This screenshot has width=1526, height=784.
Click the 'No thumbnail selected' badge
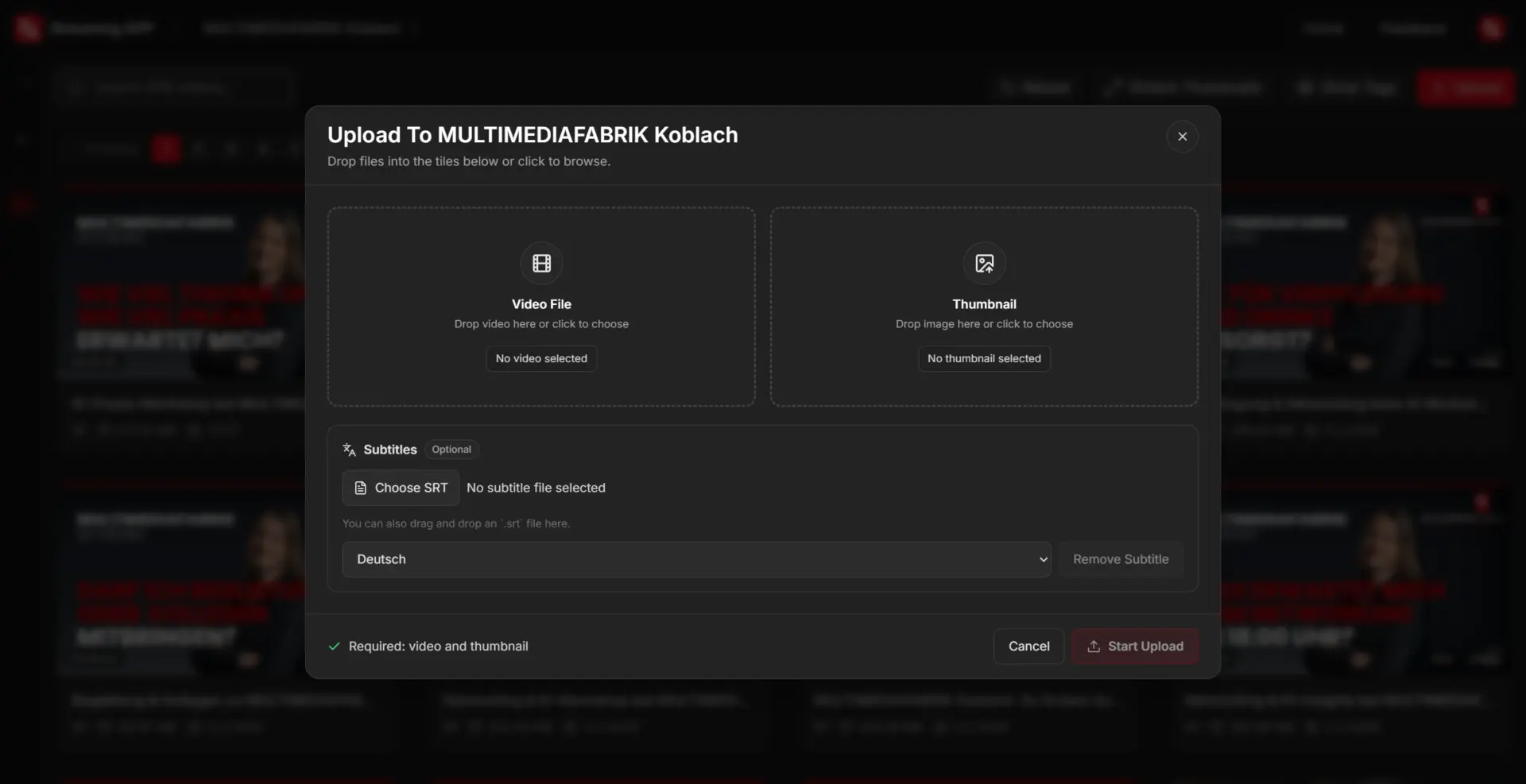point(984,359)
